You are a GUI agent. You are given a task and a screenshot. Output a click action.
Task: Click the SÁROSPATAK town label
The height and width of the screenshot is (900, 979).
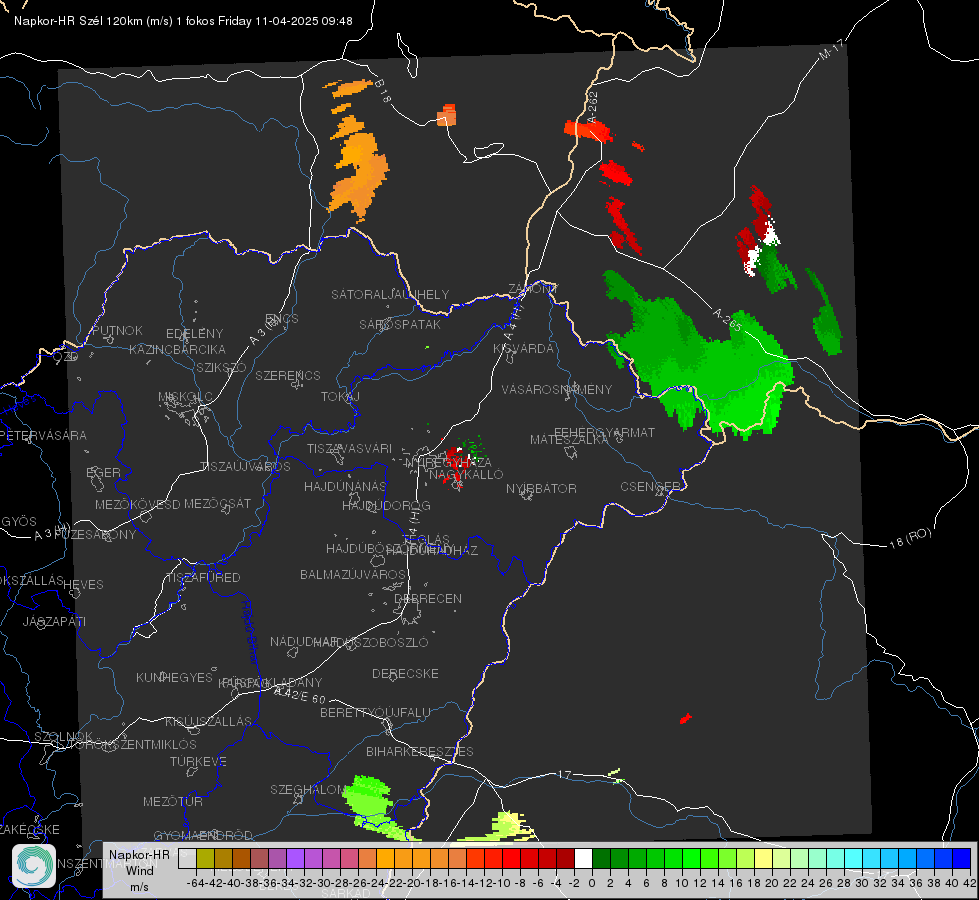point(400,325)
